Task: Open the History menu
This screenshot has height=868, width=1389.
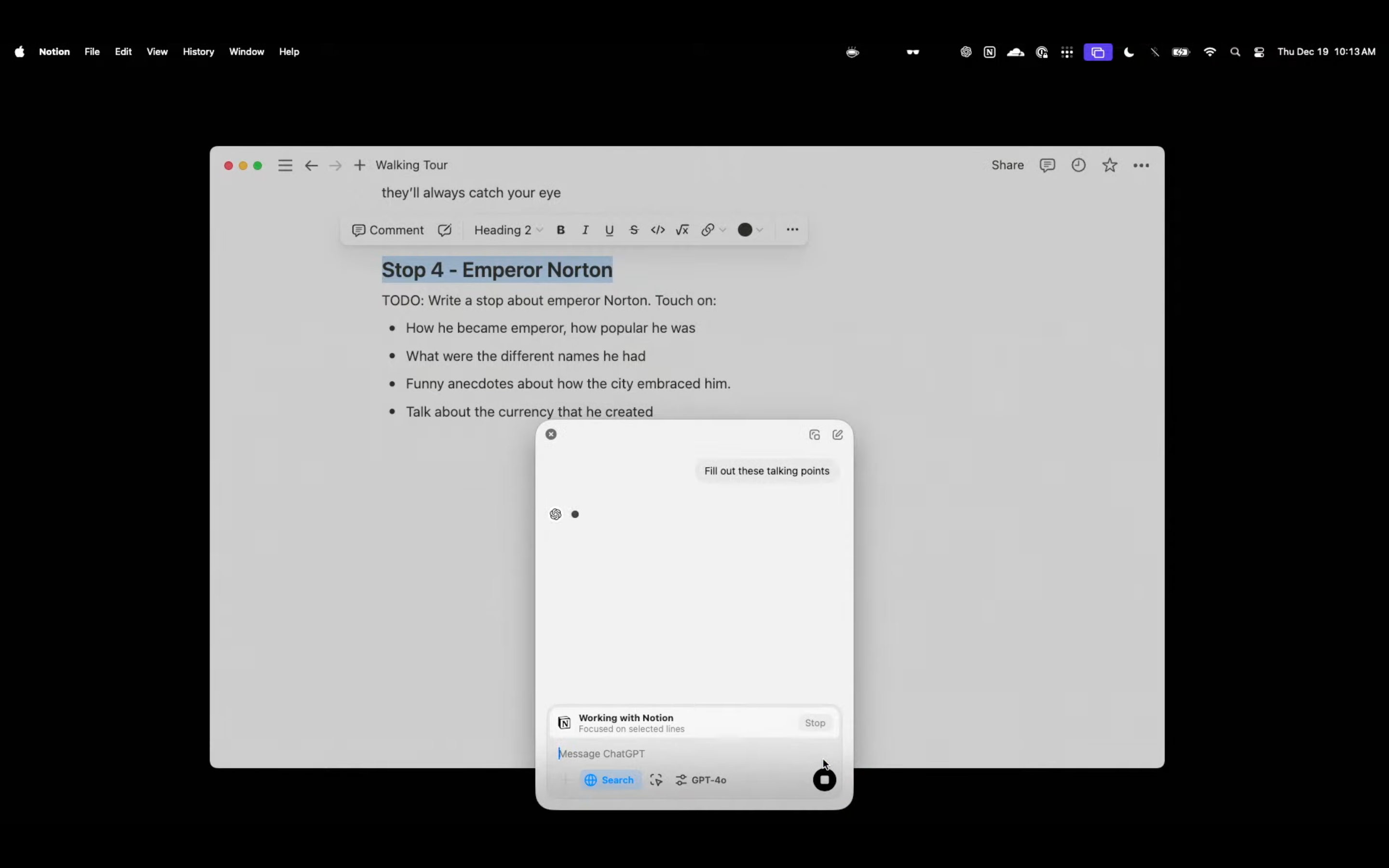Action: pyautogui.click(x=198, y=52)
